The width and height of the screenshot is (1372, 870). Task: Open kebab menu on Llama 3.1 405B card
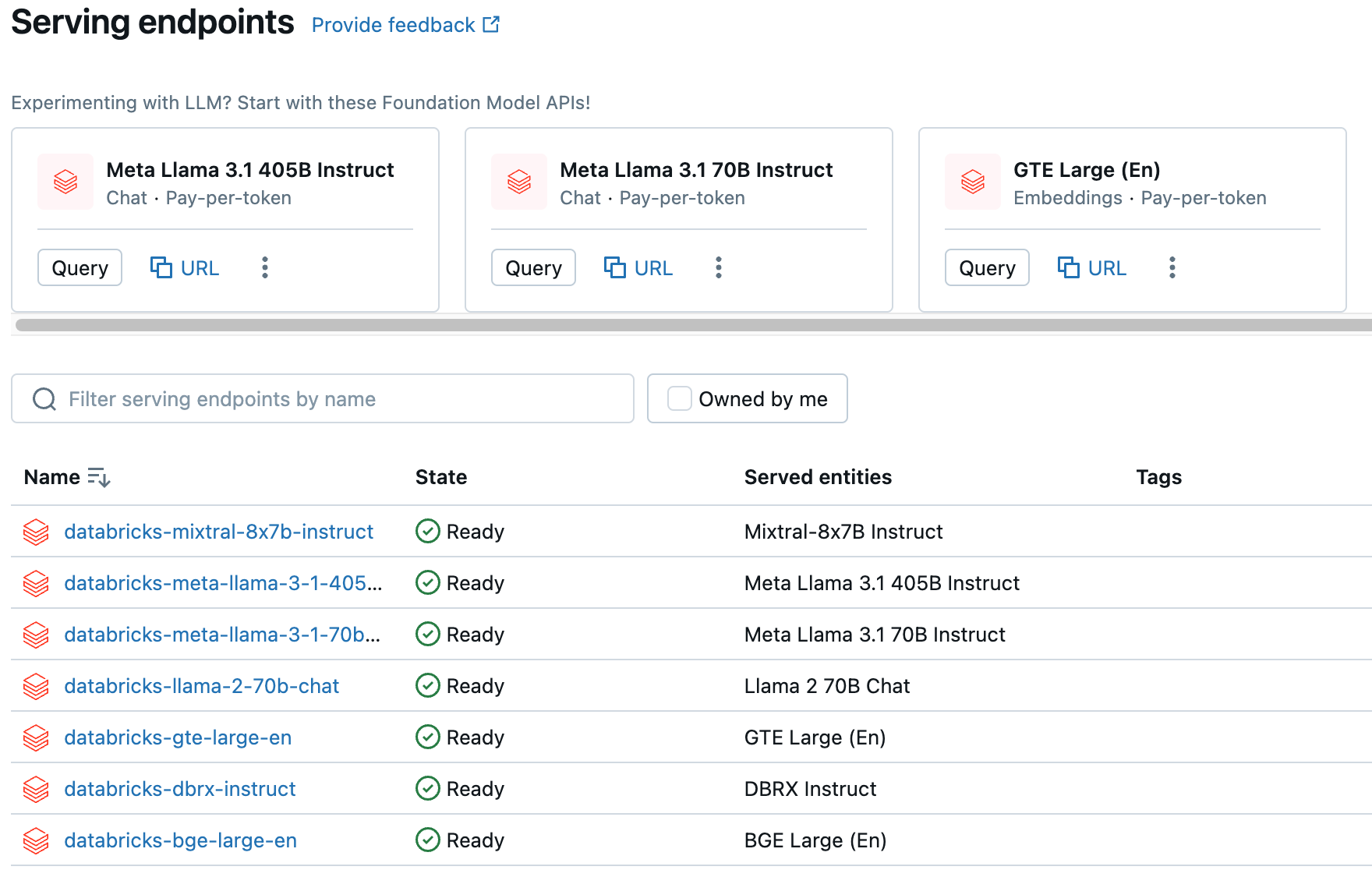[x=265, y=267]
